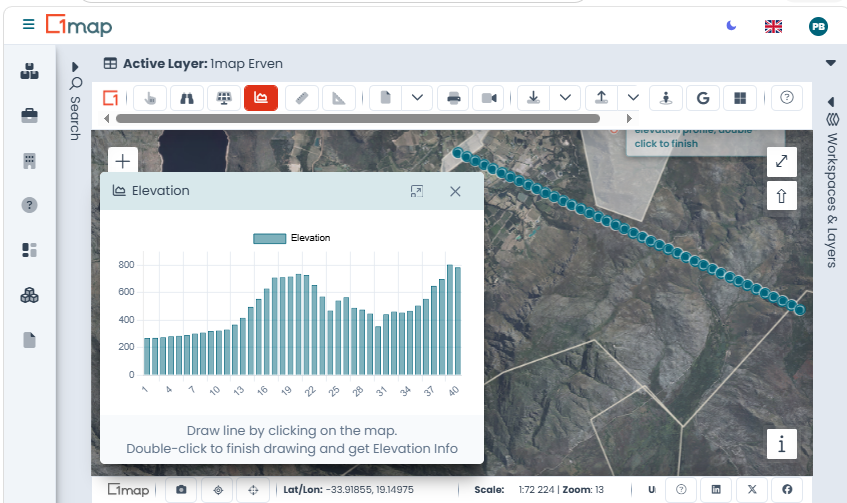847x503 pixels.
Task: Pop out the Elevation panel
Action: click(416, 191)
